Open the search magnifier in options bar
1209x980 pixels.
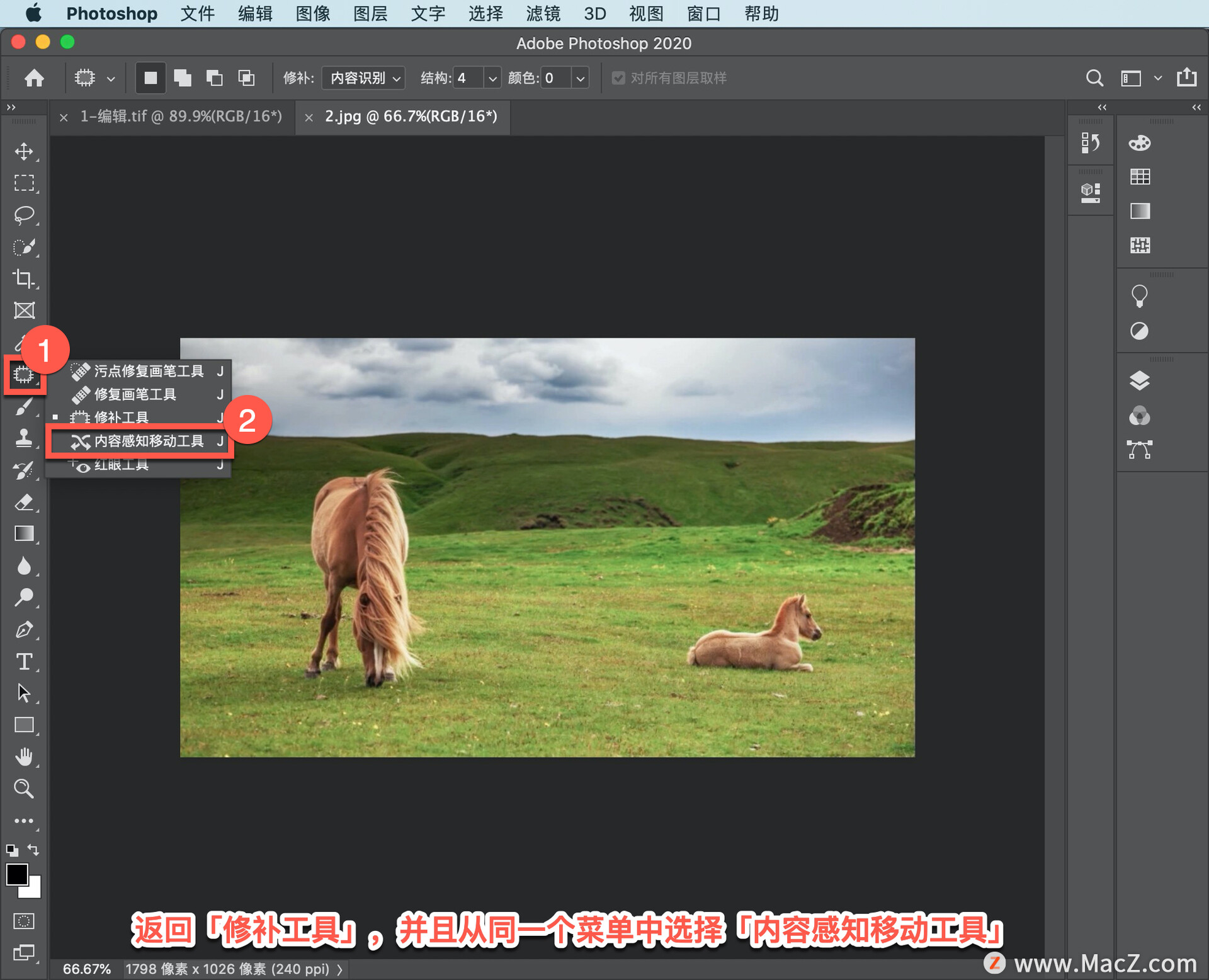point(1094,78)
